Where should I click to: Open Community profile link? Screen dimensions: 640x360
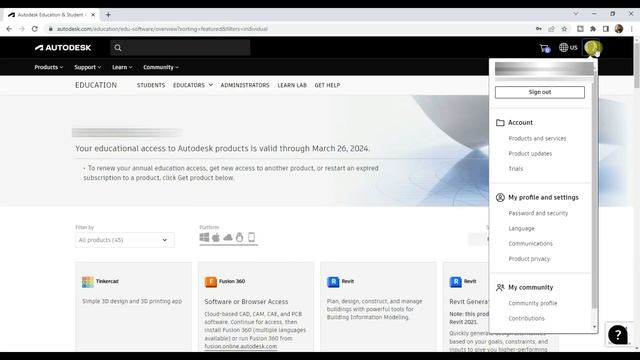(533, 303)
